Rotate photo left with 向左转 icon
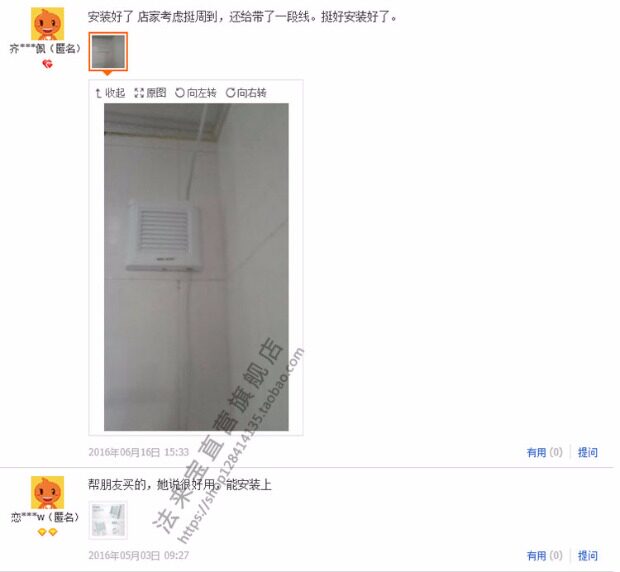Screen dimensions: 620x572 [x=196, y=93]
